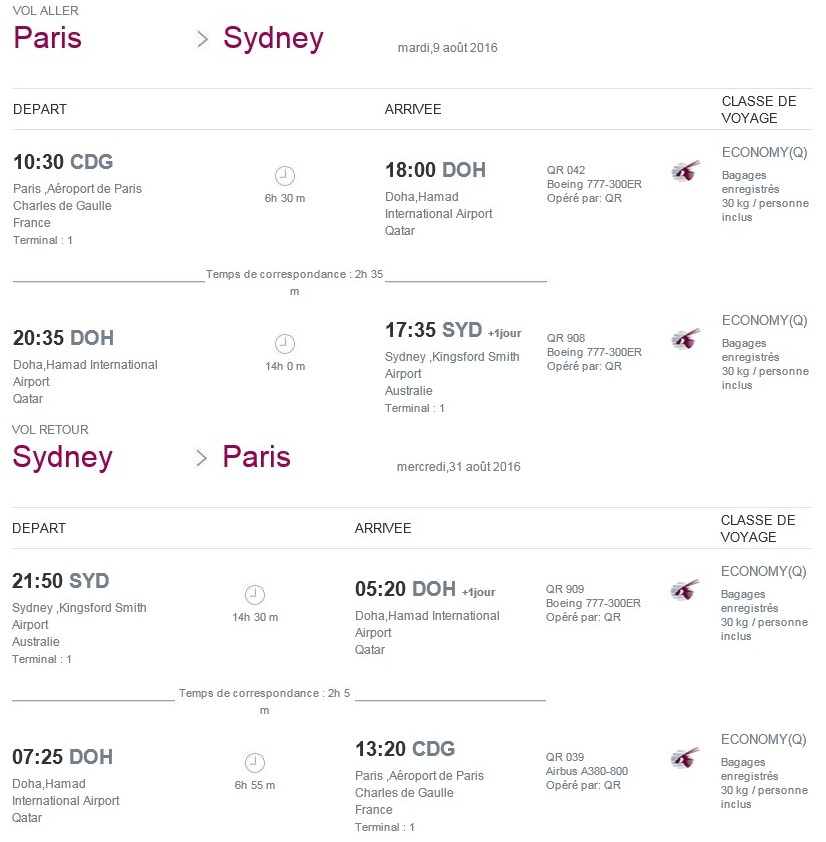Click Qatar Airways logo for flight QR 908

(x=686, y=339)
